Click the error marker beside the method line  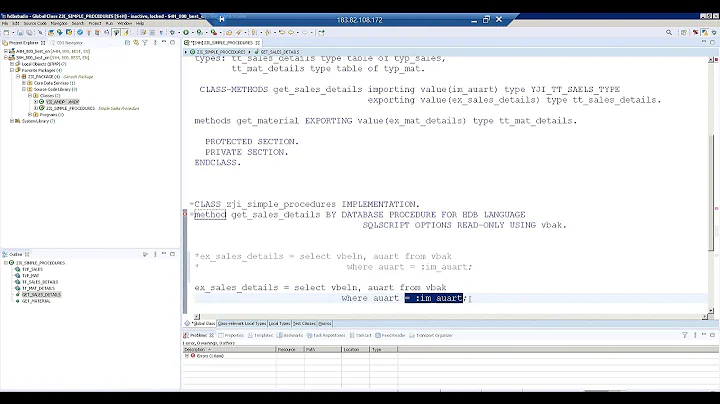[x=185, y=214]
